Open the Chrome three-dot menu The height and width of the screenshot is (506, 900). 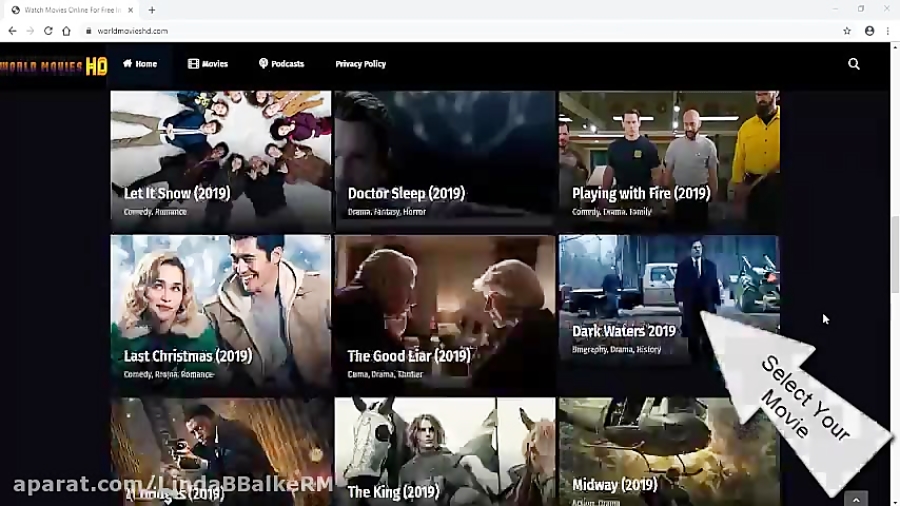pyautogui.click(x=887, y=31)
